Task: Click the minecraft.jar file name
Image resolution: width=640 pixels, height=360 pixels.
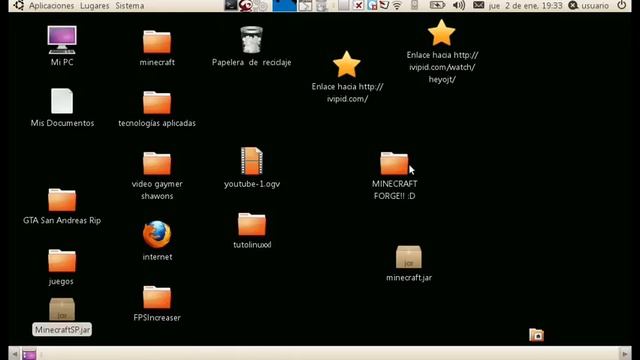Action: click(409, 278)
